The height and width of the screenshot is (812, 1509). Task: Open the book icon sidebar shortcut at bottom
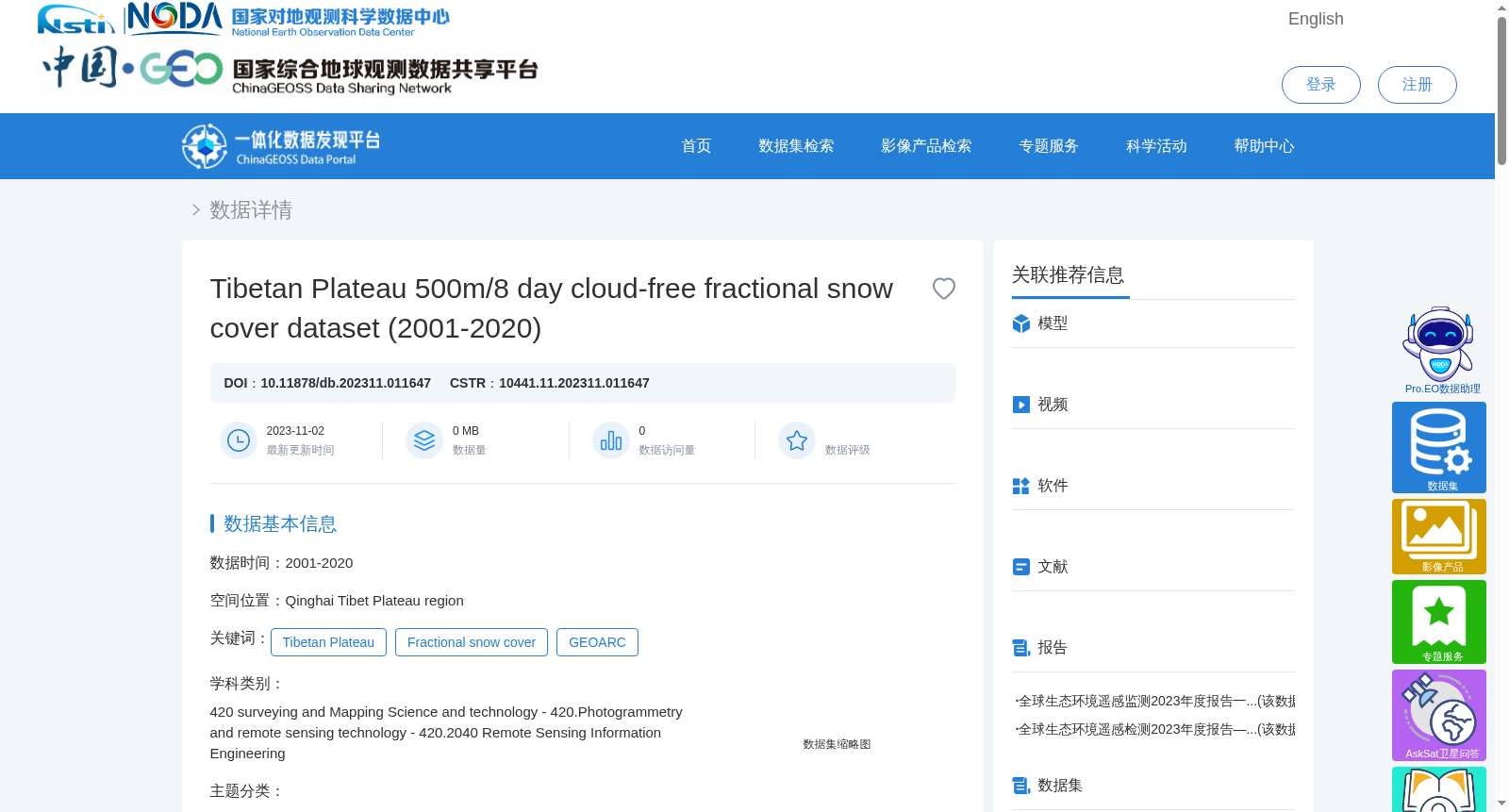coord(1439,789)
